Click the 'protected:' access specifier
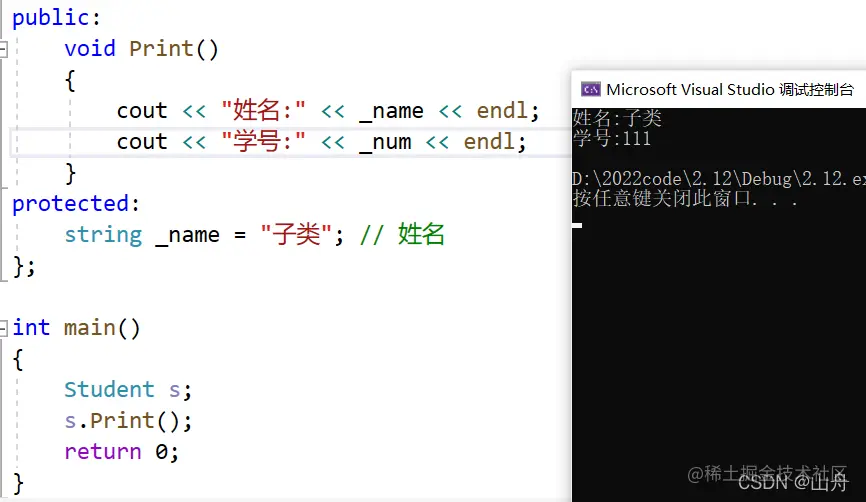866x502 pixels. [76, 204]
